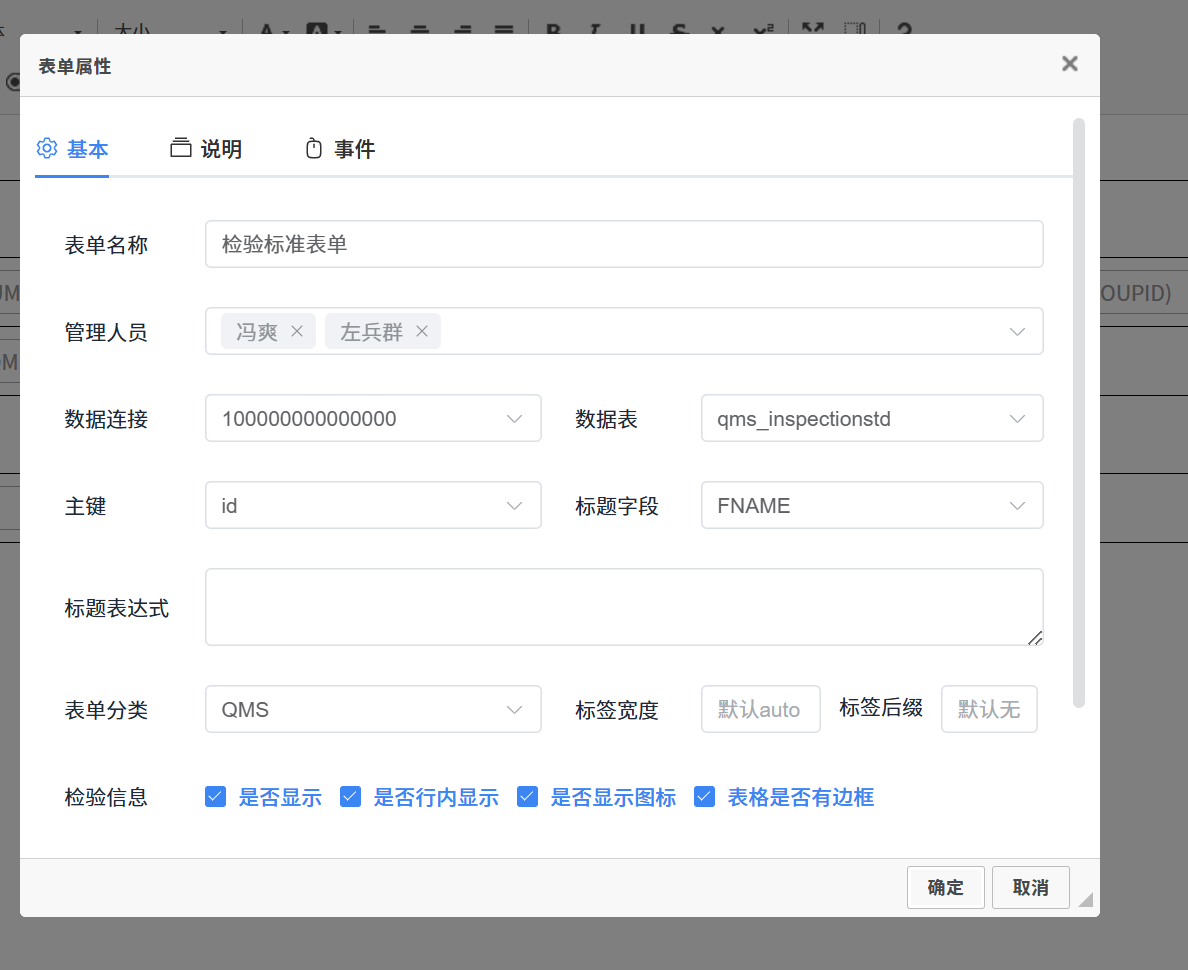Switch to the 事件 tab

354,149
